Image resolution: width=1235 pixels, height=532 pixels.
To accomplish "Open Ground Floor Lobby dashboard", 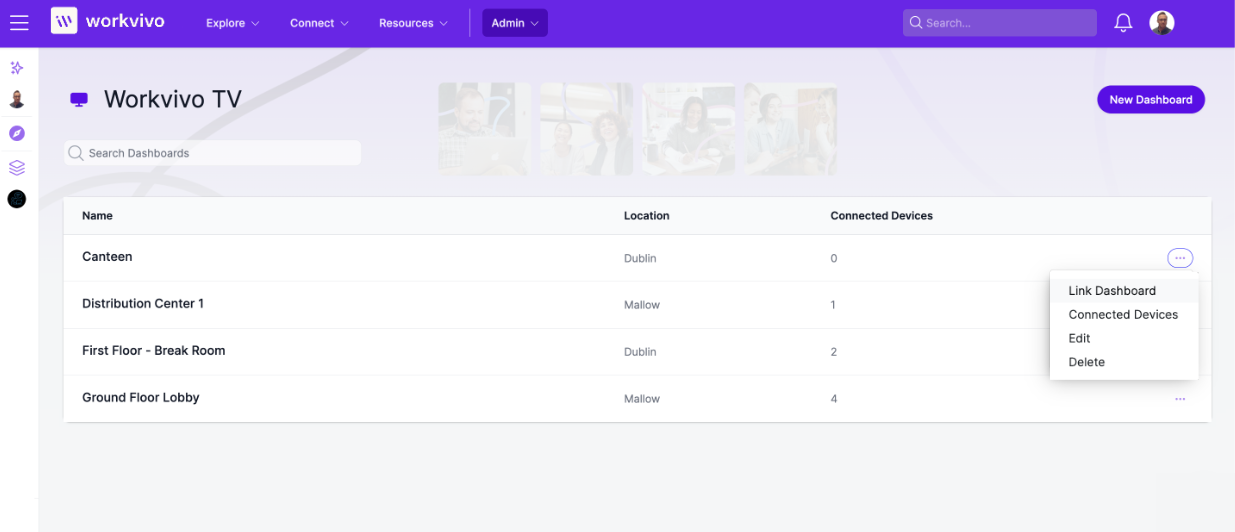I will (141, 398).
